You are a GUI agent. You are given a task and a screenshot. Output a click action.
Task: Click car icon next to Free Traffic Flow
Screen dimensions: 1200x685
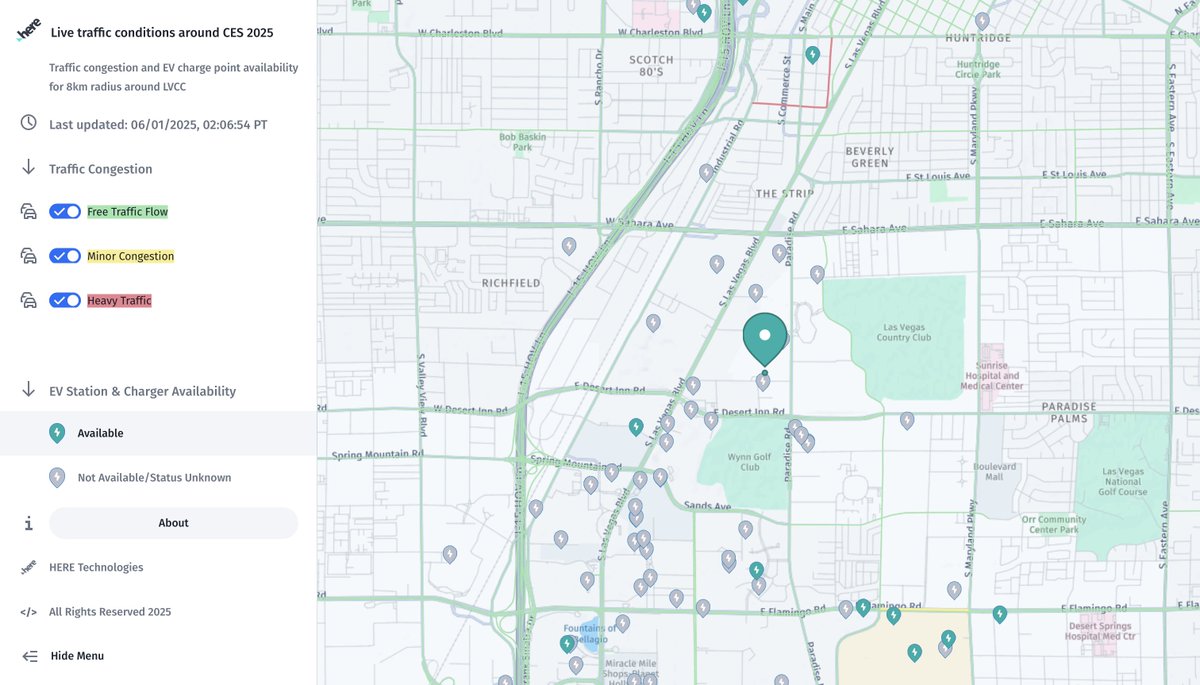[x=29, y=212]
